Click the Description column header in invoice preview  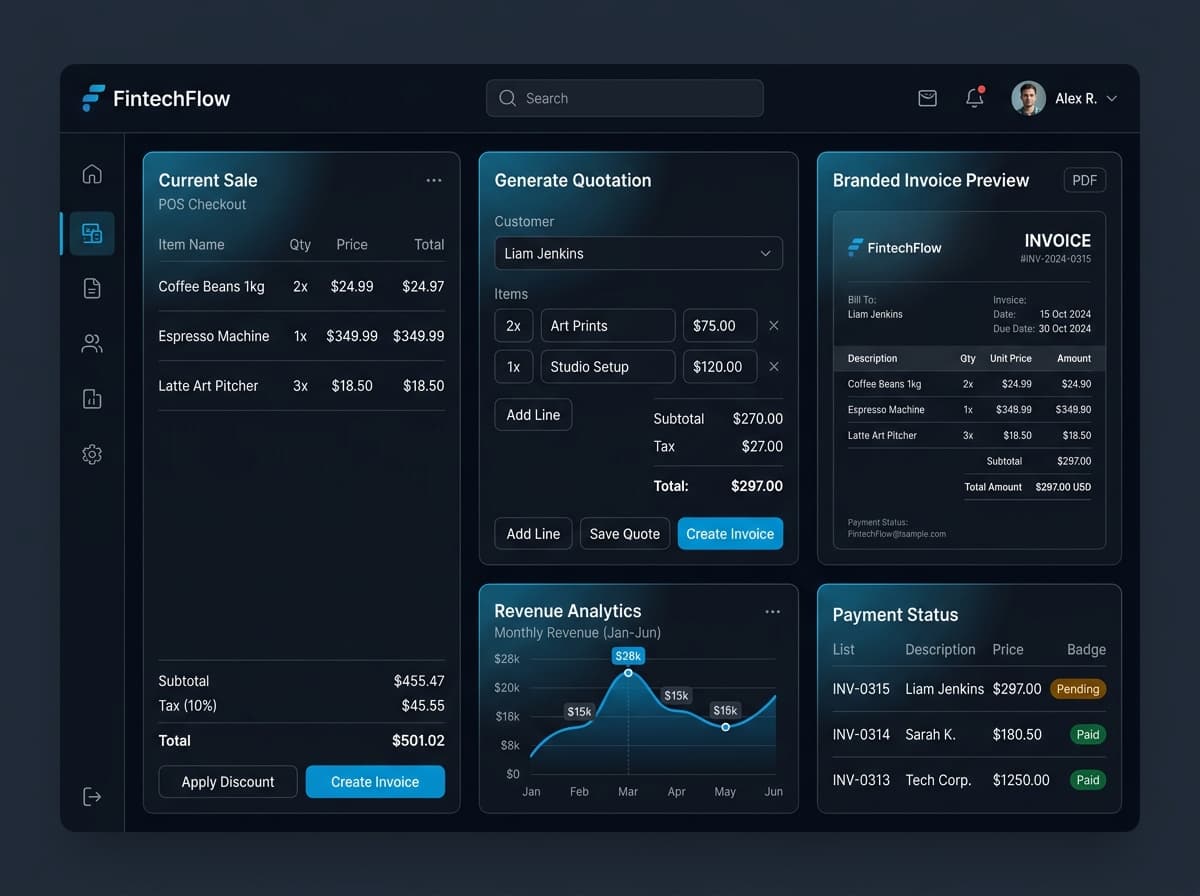tap(872, 358)
